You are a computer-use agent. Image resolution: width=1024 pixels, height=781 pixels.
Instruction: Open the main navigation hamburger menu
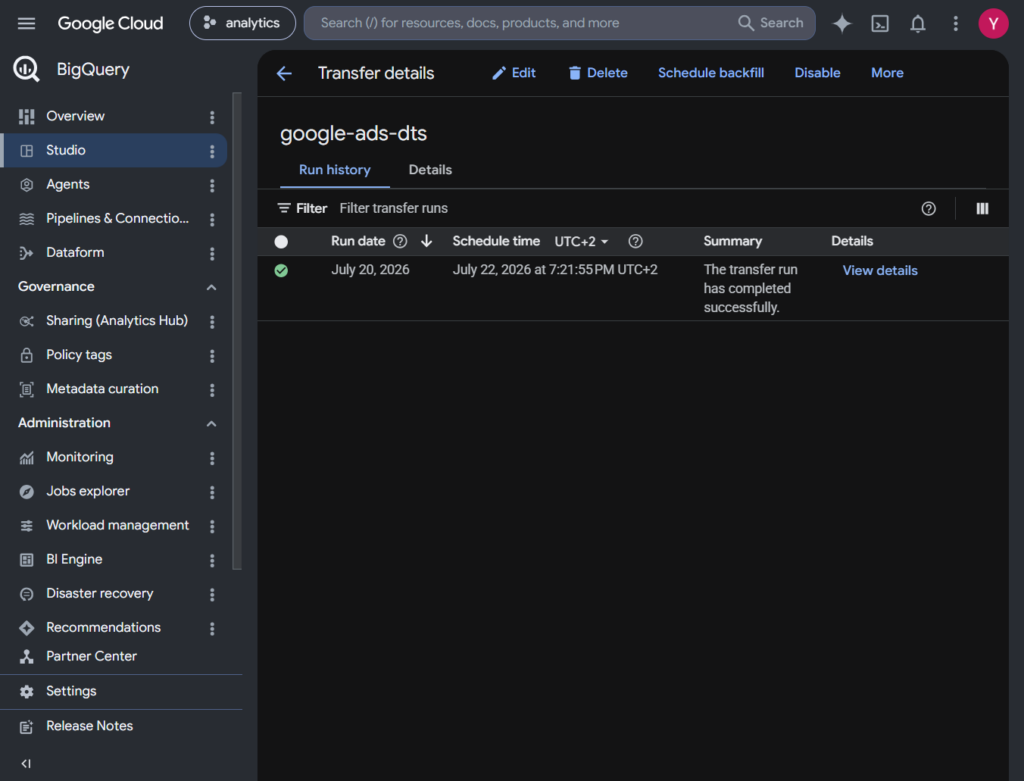26,24
